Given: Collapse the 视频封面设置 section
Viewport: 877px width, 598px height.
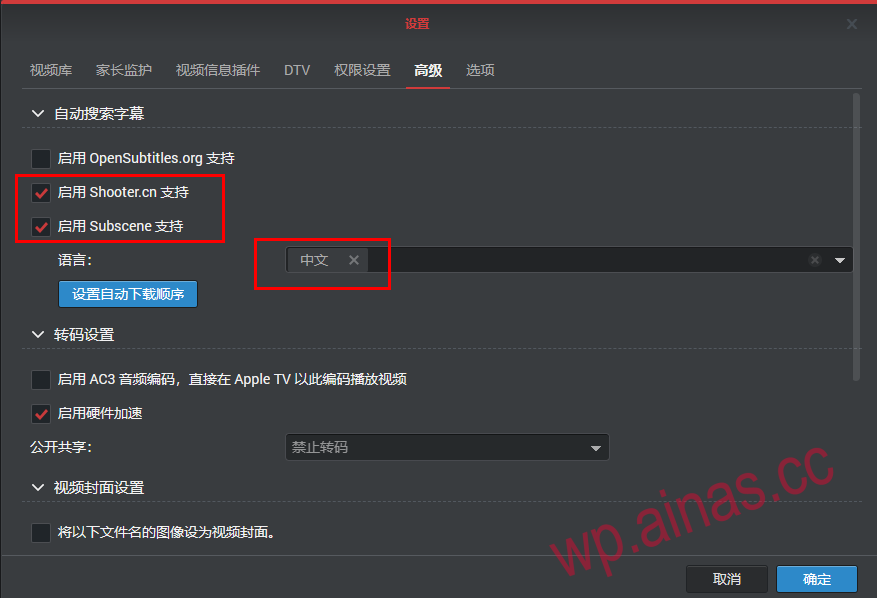Looking at the screenshot, I should 37,487.
